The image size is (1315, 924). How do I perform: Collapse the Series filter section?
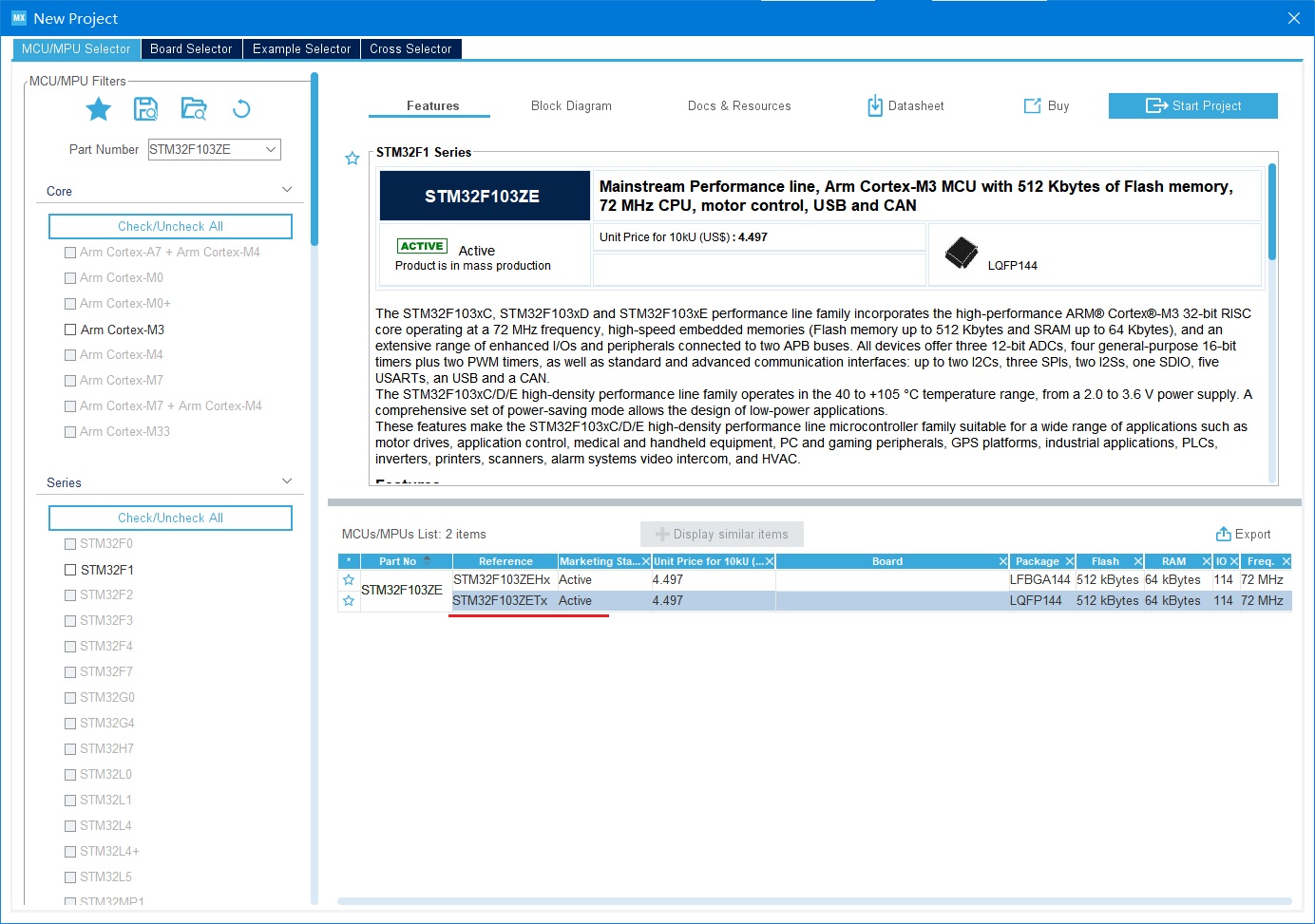[x=287, y=481]
